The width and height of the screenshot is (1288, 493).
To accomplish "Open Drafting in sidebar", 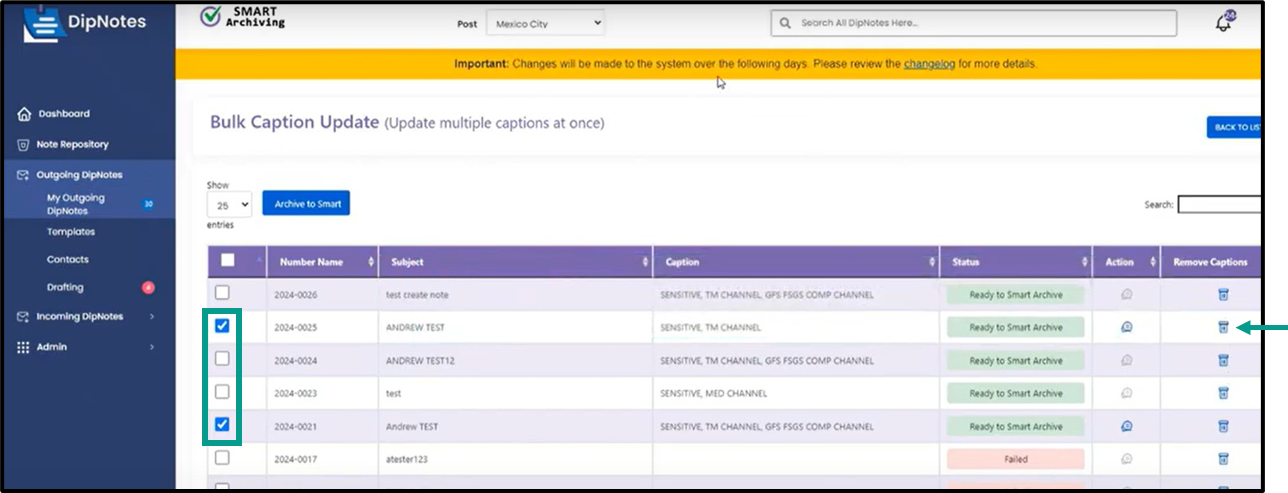I will (65, 288).
